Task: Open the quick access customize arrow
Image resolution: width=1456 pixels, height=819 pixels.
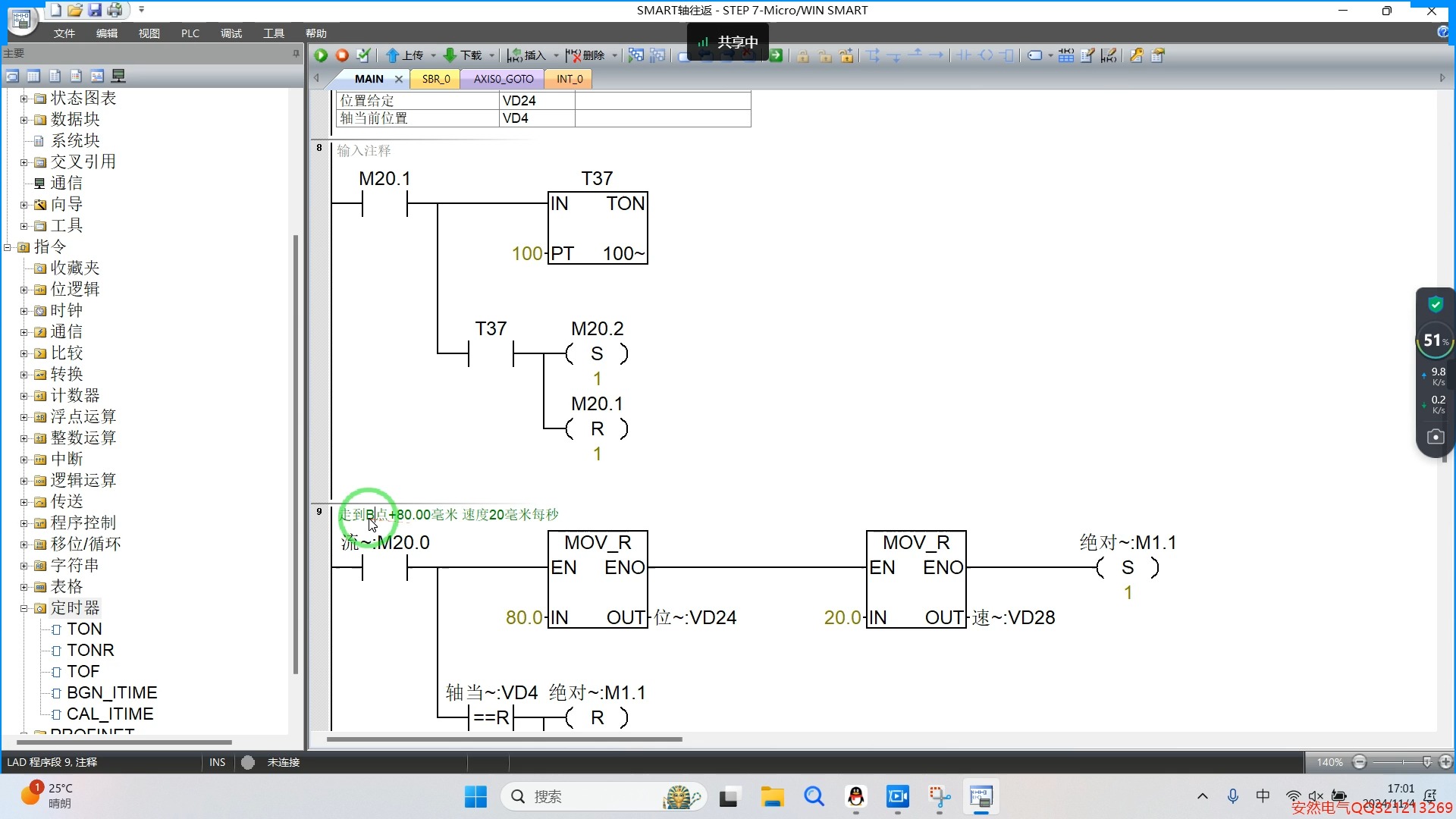Action: 141,10
